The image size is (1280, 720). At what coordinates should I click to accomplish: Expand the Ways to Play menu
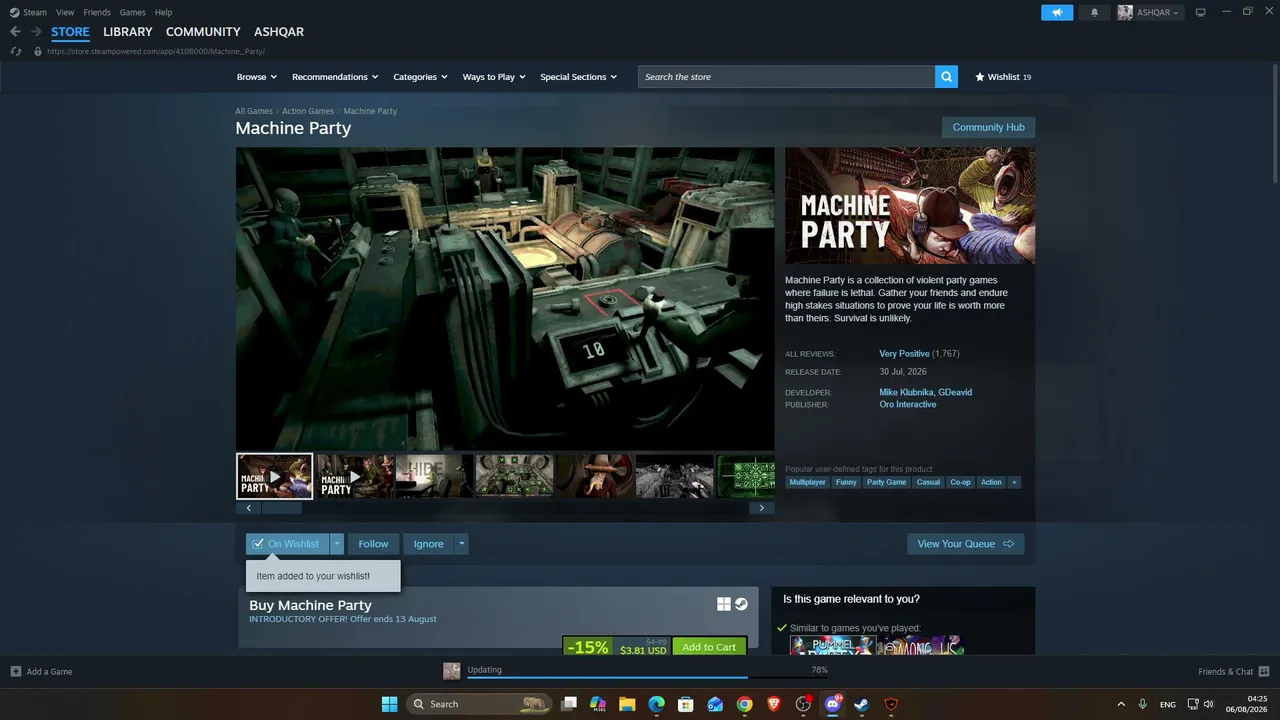494,77
